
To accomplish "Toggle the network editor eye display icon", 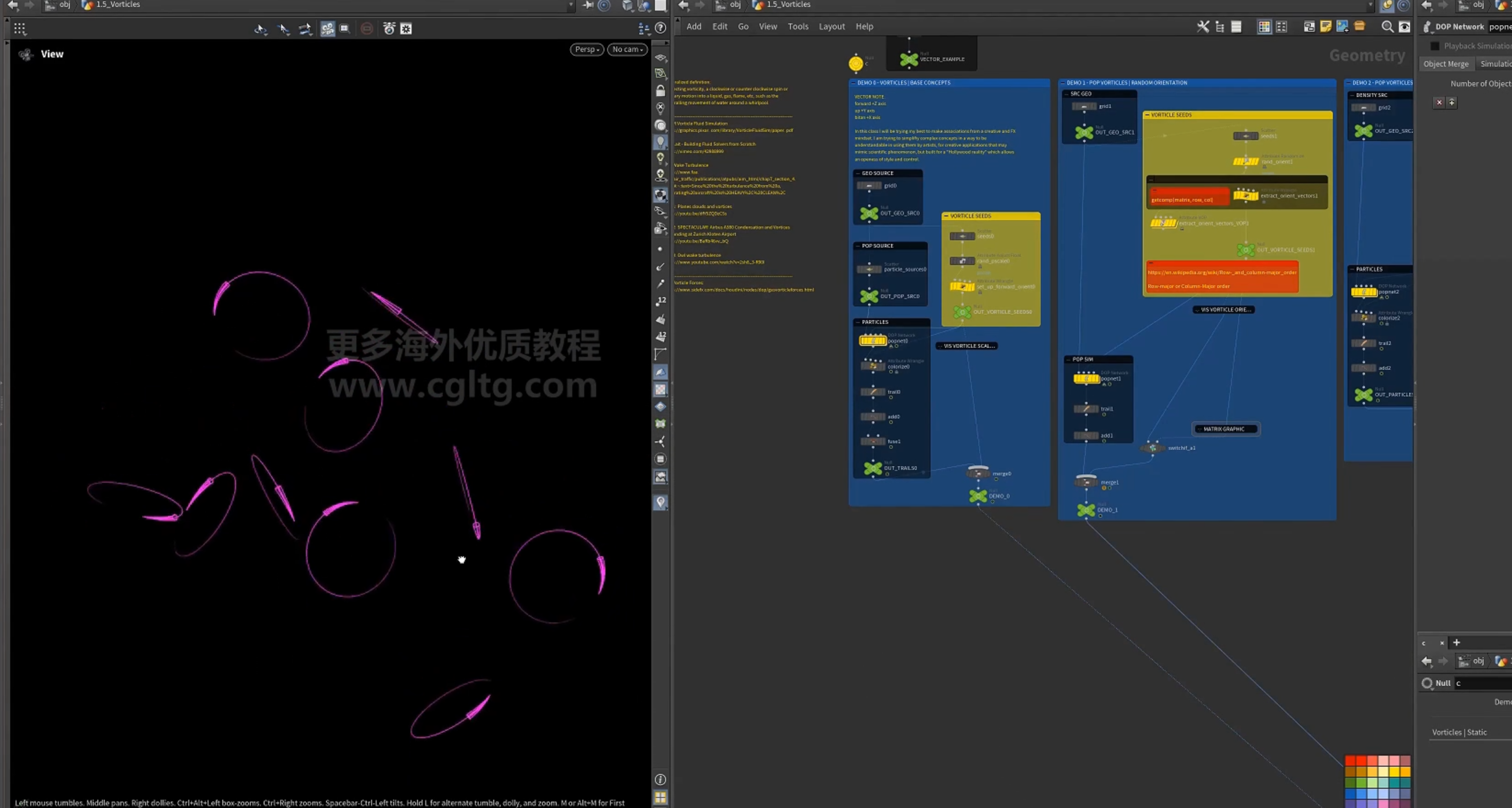I will point(1404,27).
